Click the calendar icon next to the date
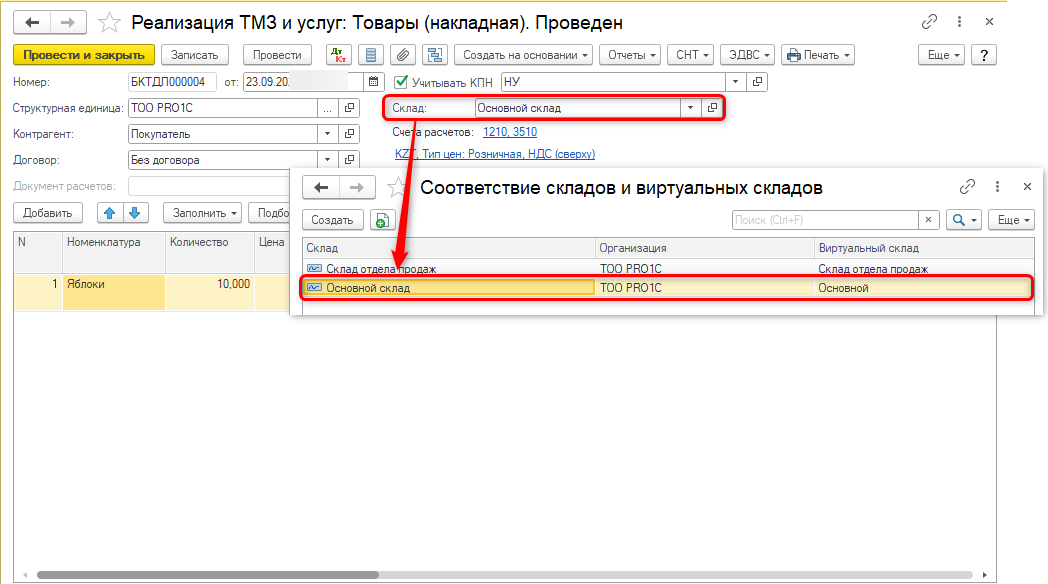The width and height of the screenshot is (1048, 584). pos(374,82)
